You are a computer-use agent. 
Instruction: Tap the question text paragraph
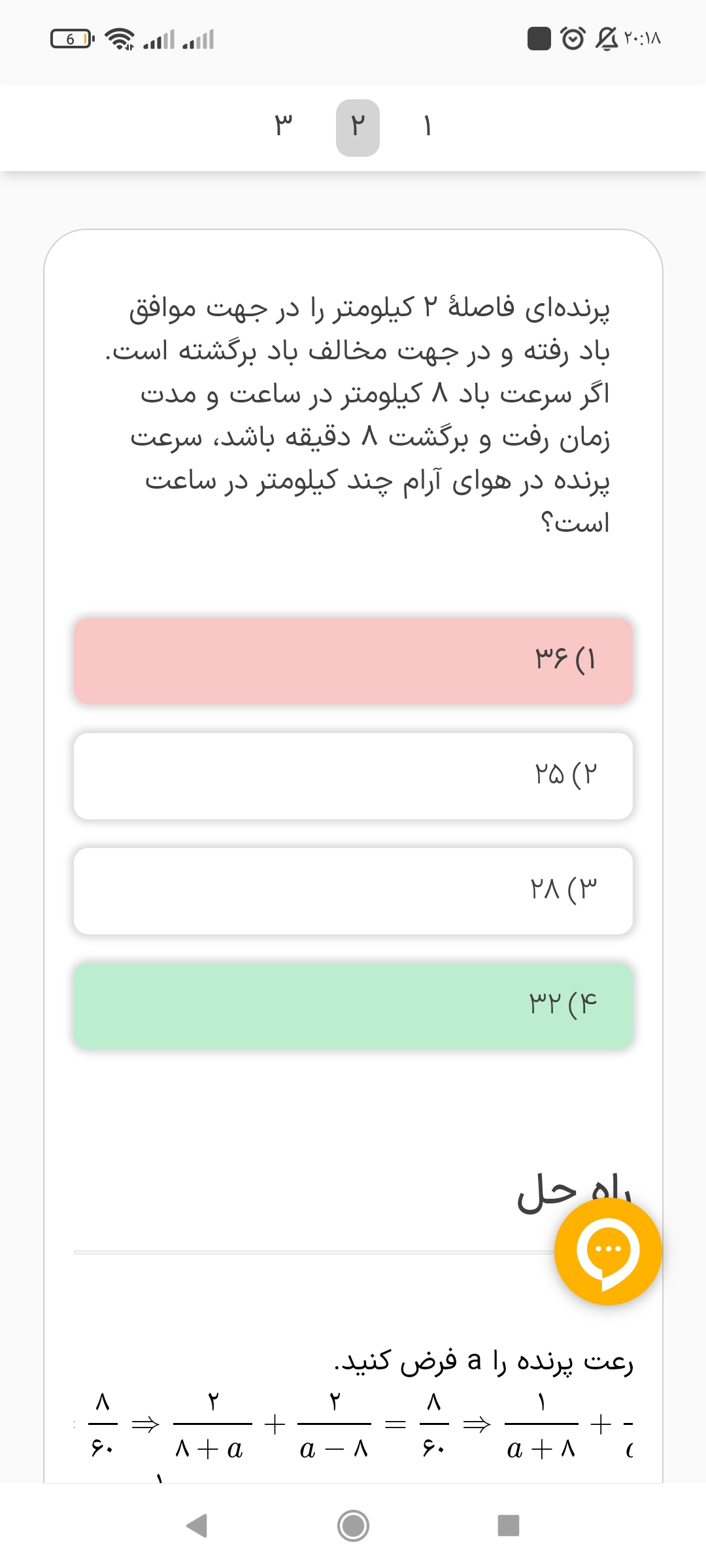pos(366,415)
